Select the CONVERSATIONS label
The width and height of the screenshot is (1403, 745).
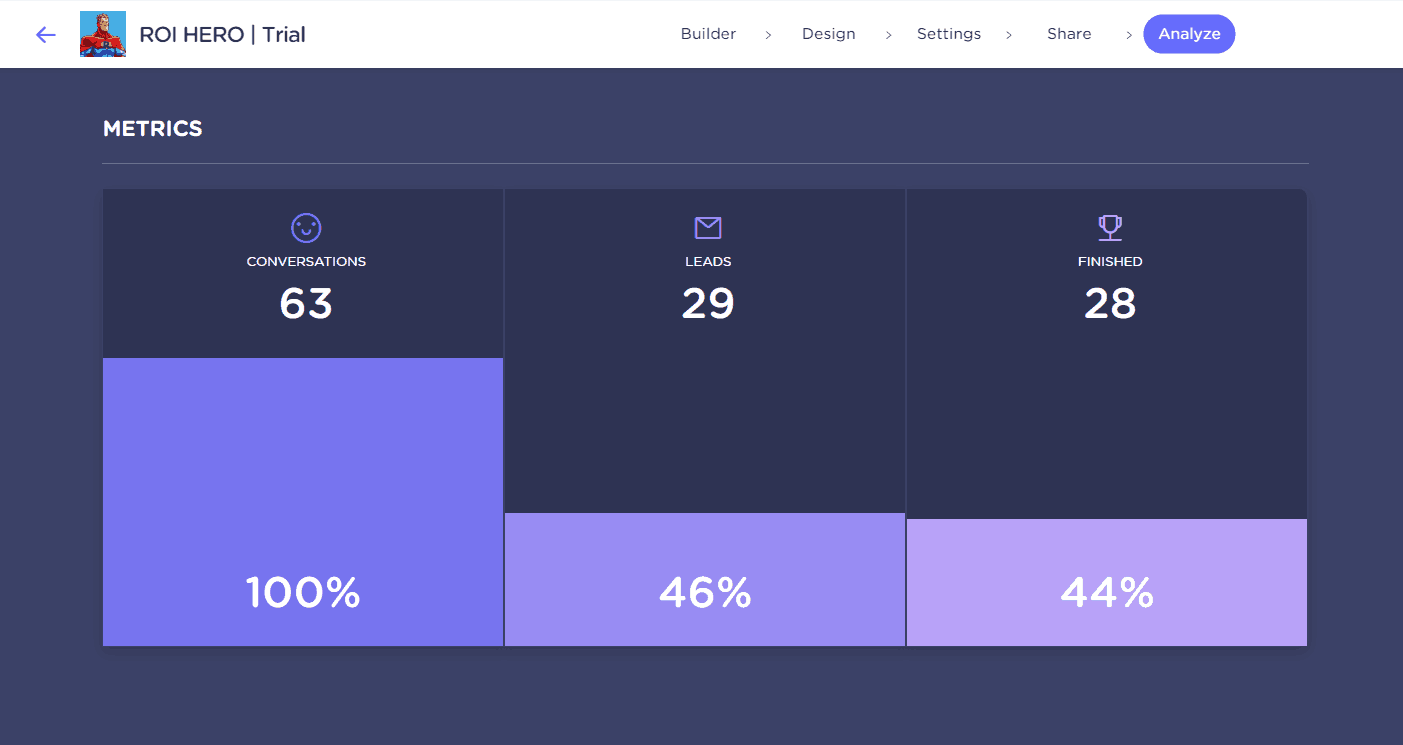(x=306, y=262)
